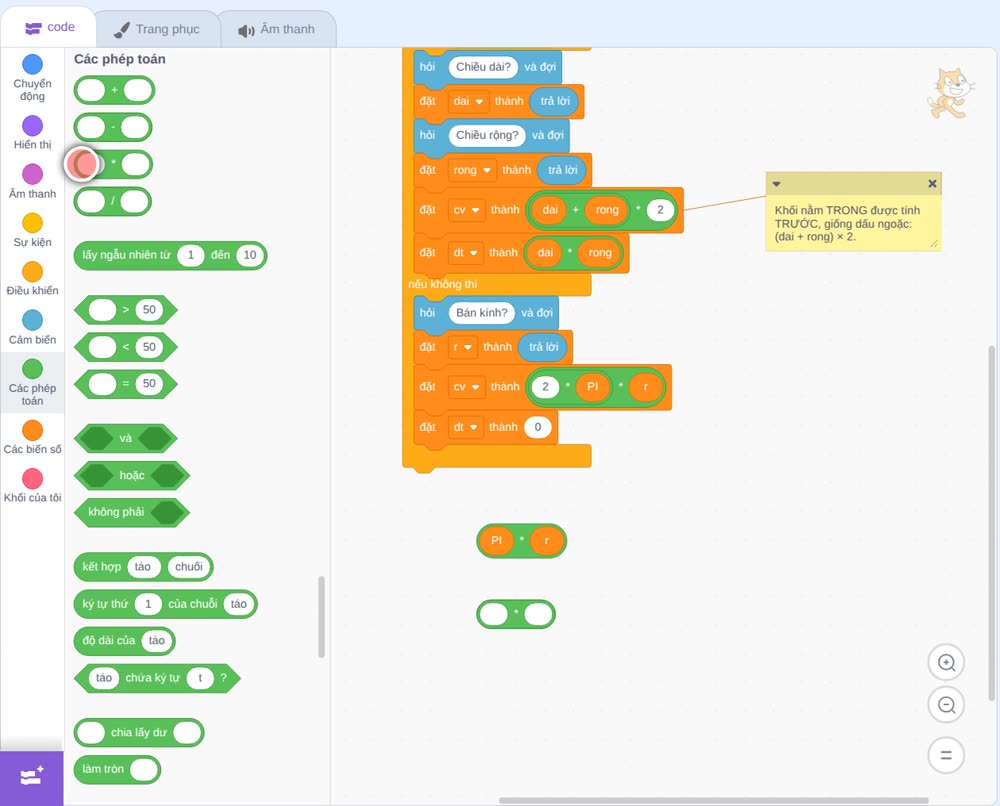This screenshot has height=806, width=1000.
Task: Close the yellow comment note
Action: 932,184
